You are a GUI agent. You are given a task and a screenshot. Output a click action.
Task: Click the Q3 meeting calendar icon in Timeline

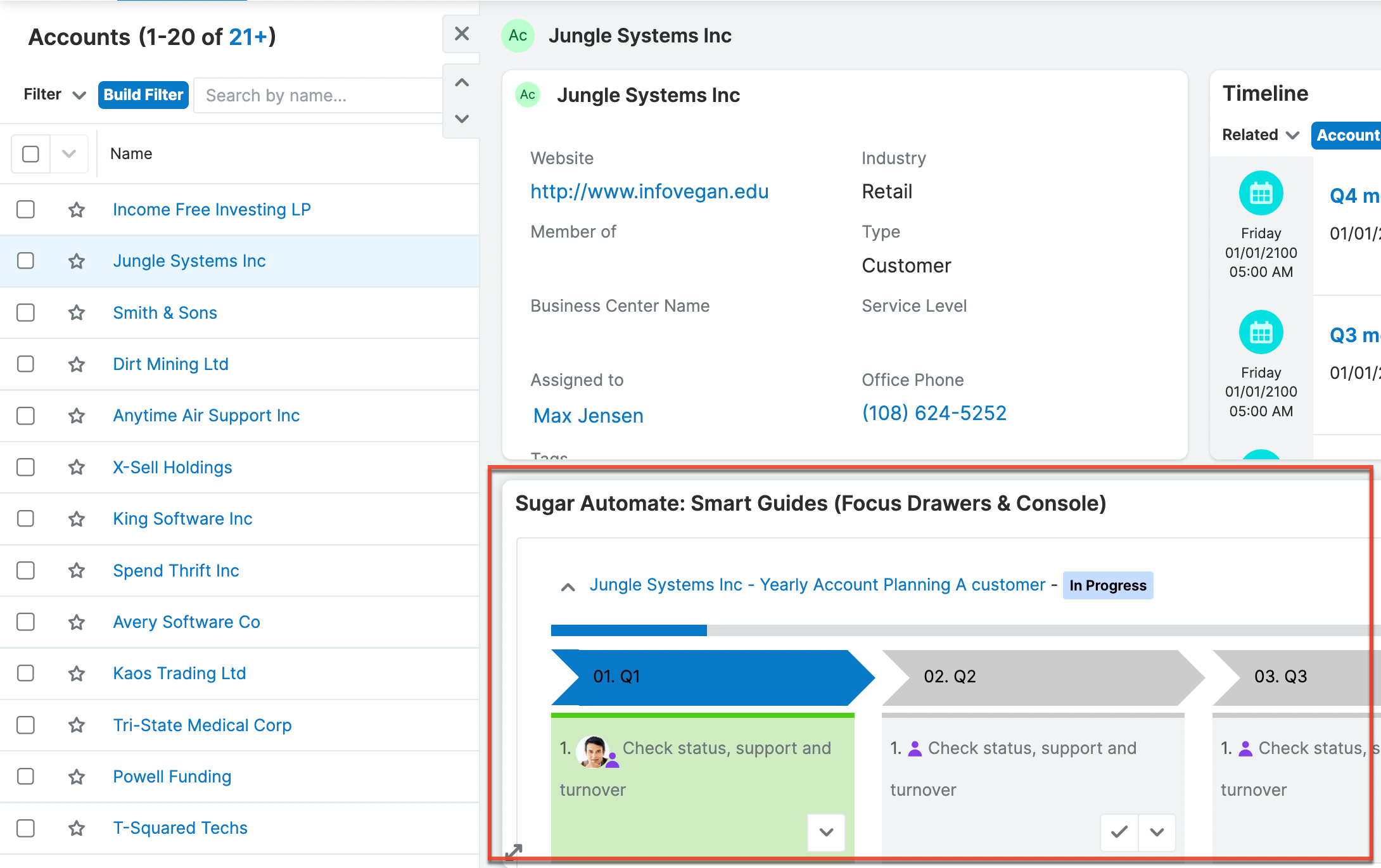click(1261, 333)
